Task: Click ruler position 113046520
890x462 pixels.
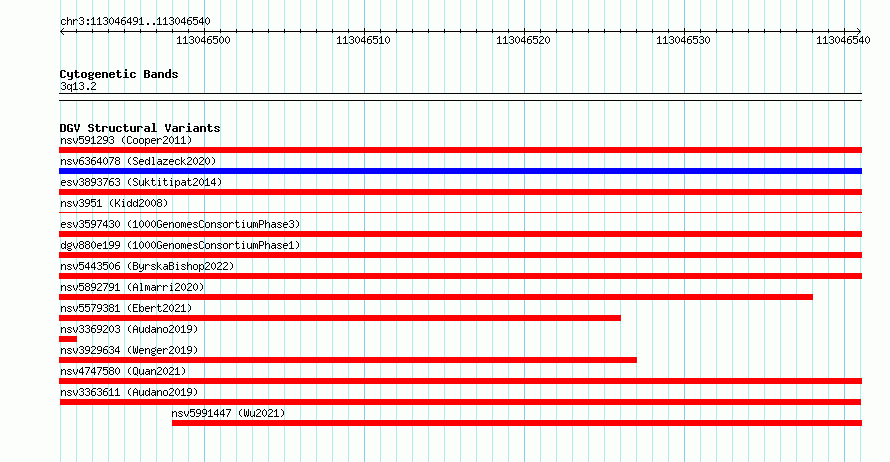Action: 523,40
